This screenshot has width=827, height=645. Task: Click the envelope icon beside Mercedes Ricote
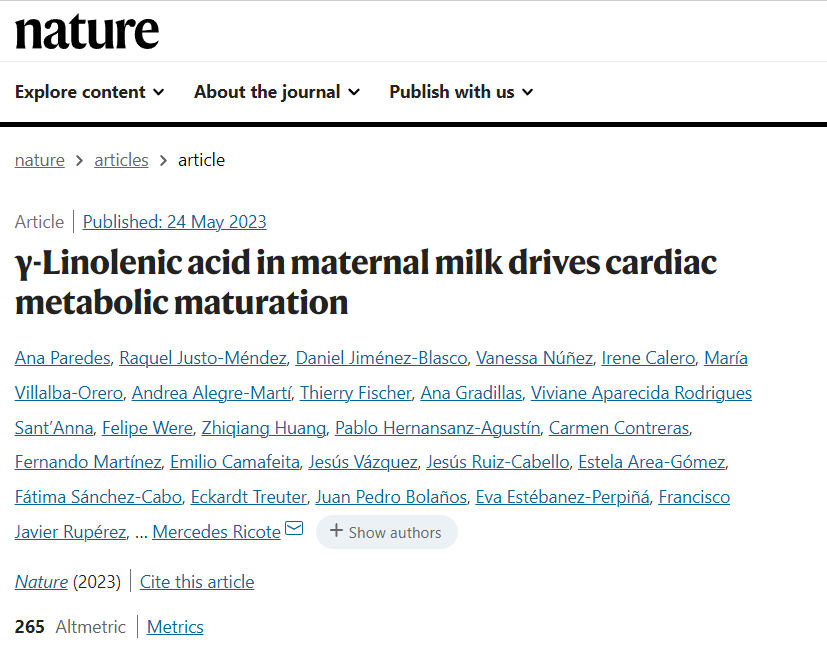pos(294,529)
